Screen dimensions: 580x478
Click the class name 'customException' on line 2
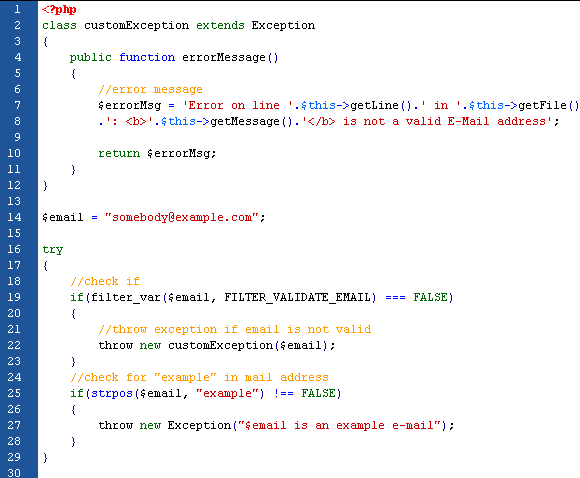pos(136,25)
